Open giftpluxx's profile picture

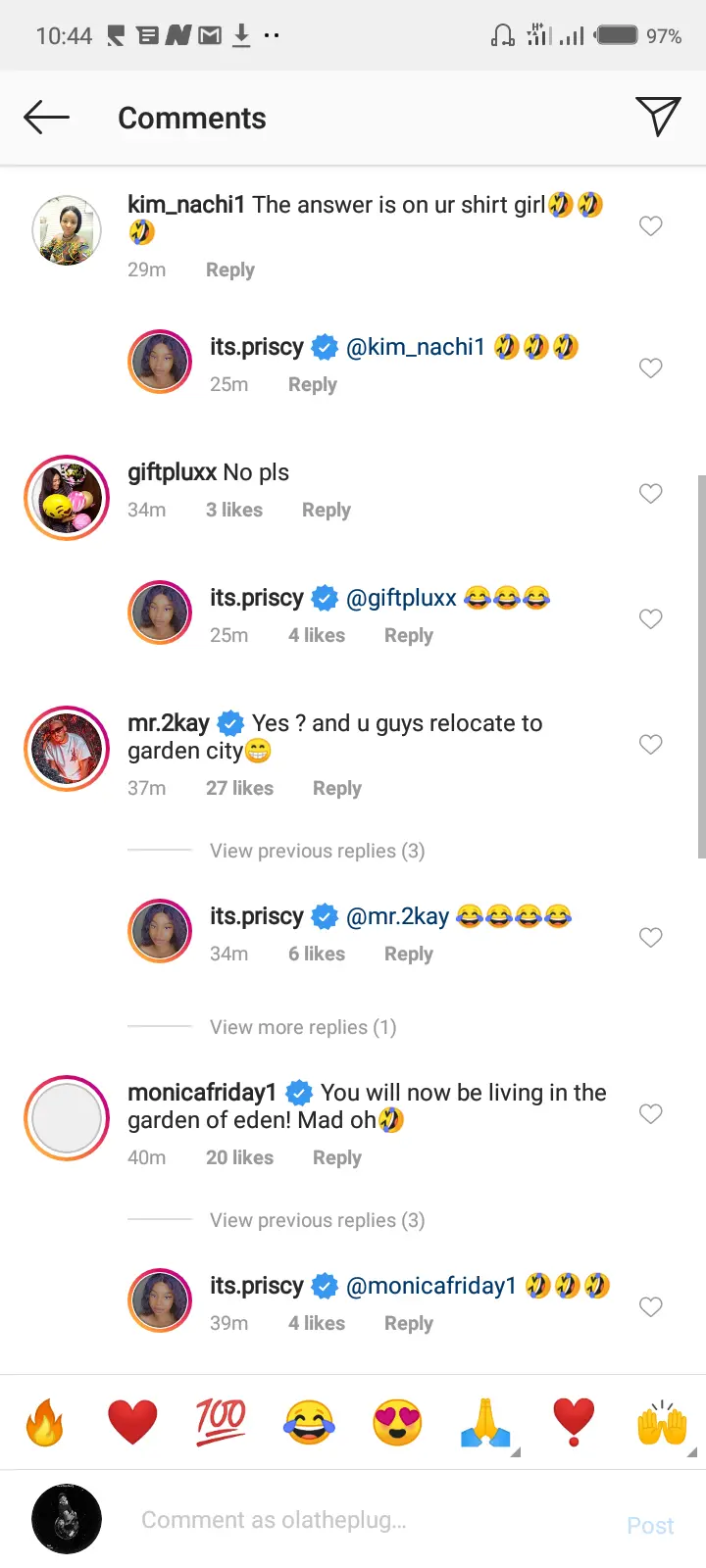point(67,498)
